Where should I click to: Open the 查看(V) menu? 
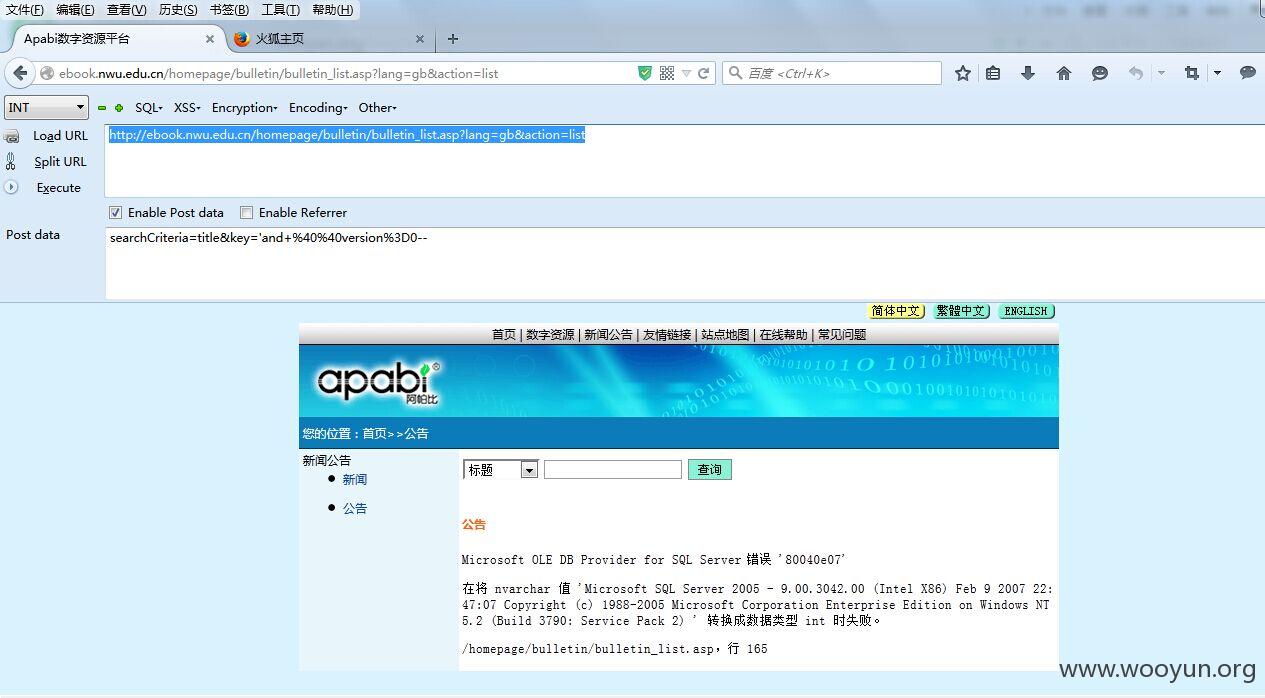tap(127, 10)
